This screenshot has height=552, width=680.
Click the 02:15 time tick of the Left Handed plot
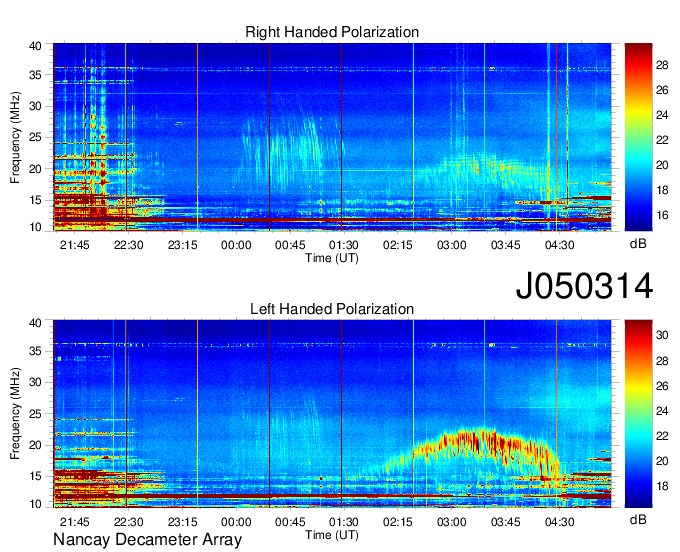tap(398, 522)
